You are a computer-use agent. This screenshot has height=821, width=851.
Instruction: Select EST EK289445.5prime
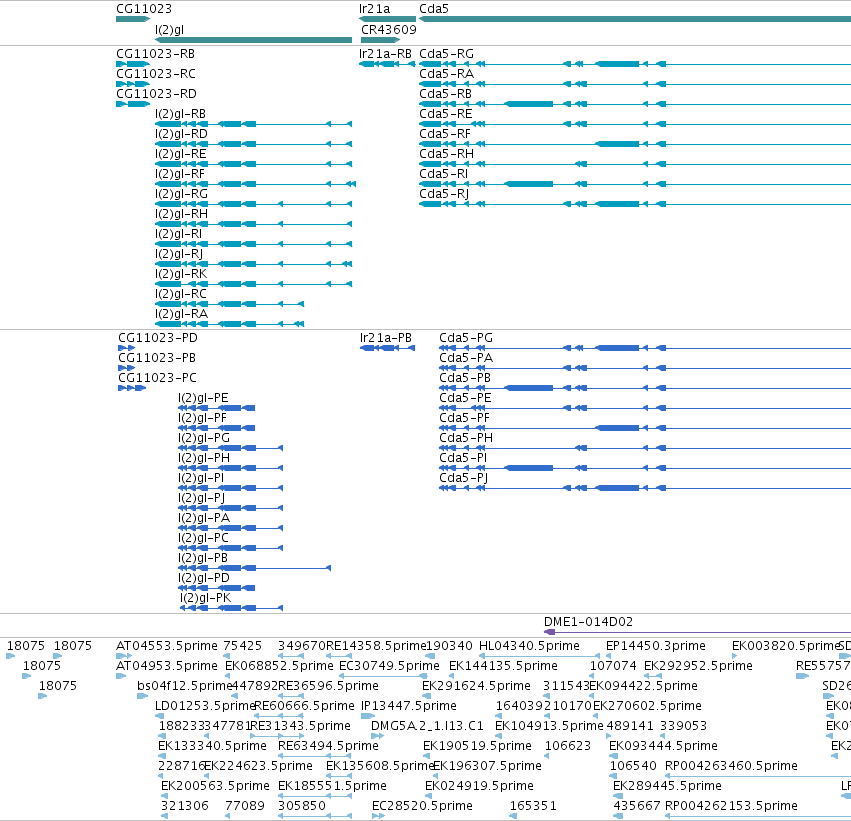coord(667,786)
